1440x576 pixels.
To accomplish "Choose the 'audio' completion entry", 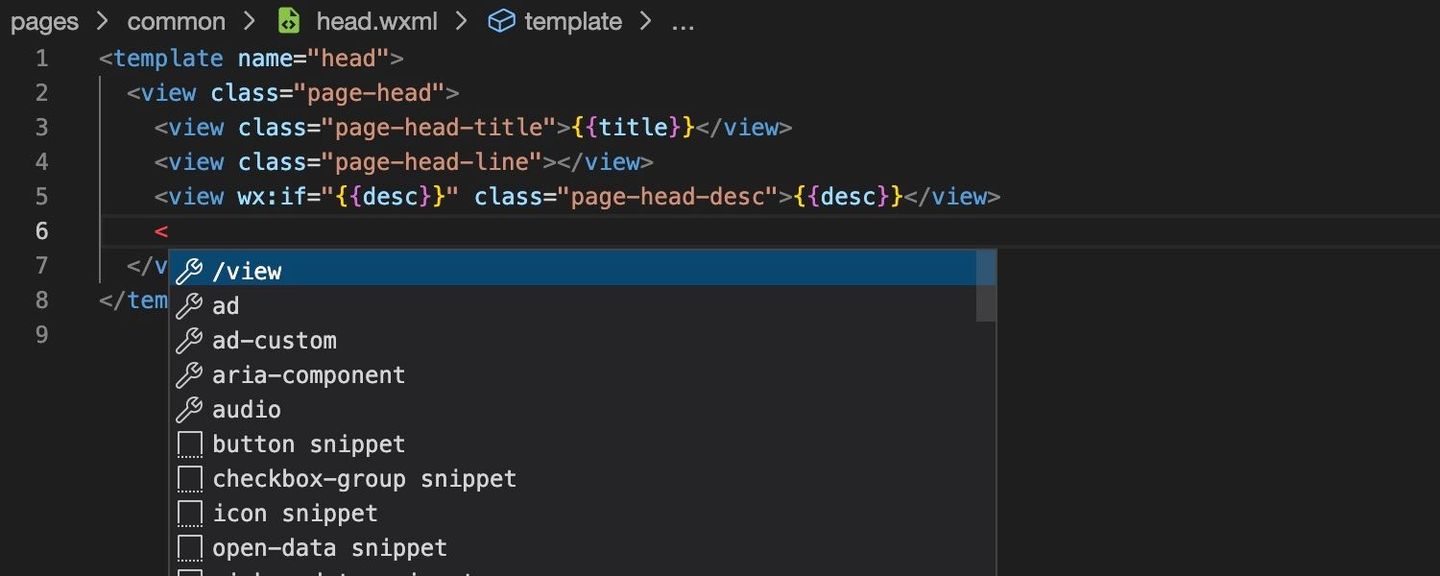I will click(573, 409).
